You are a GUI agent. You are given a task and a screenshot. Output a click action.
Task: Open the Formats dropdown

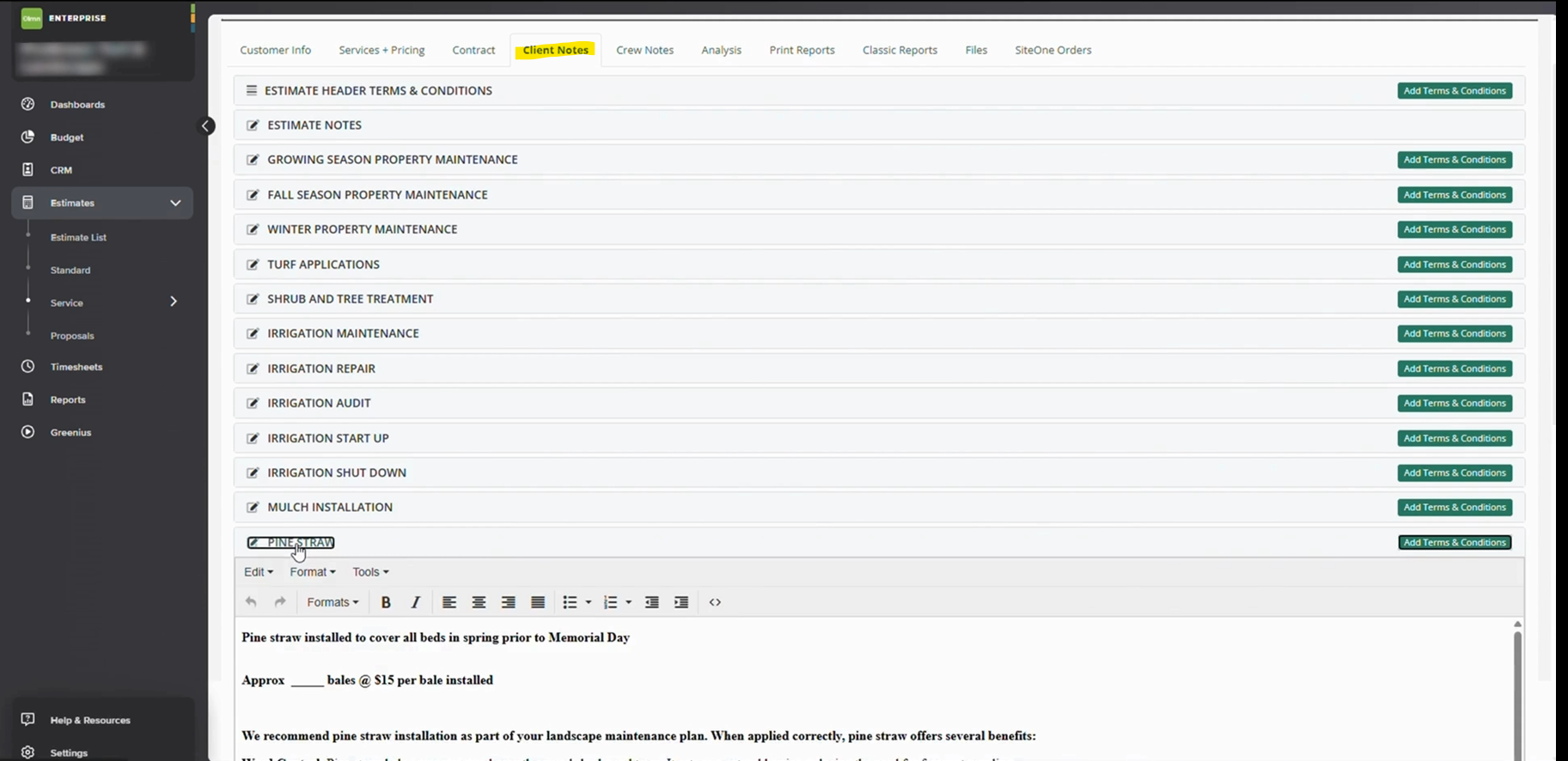(333, 602)
